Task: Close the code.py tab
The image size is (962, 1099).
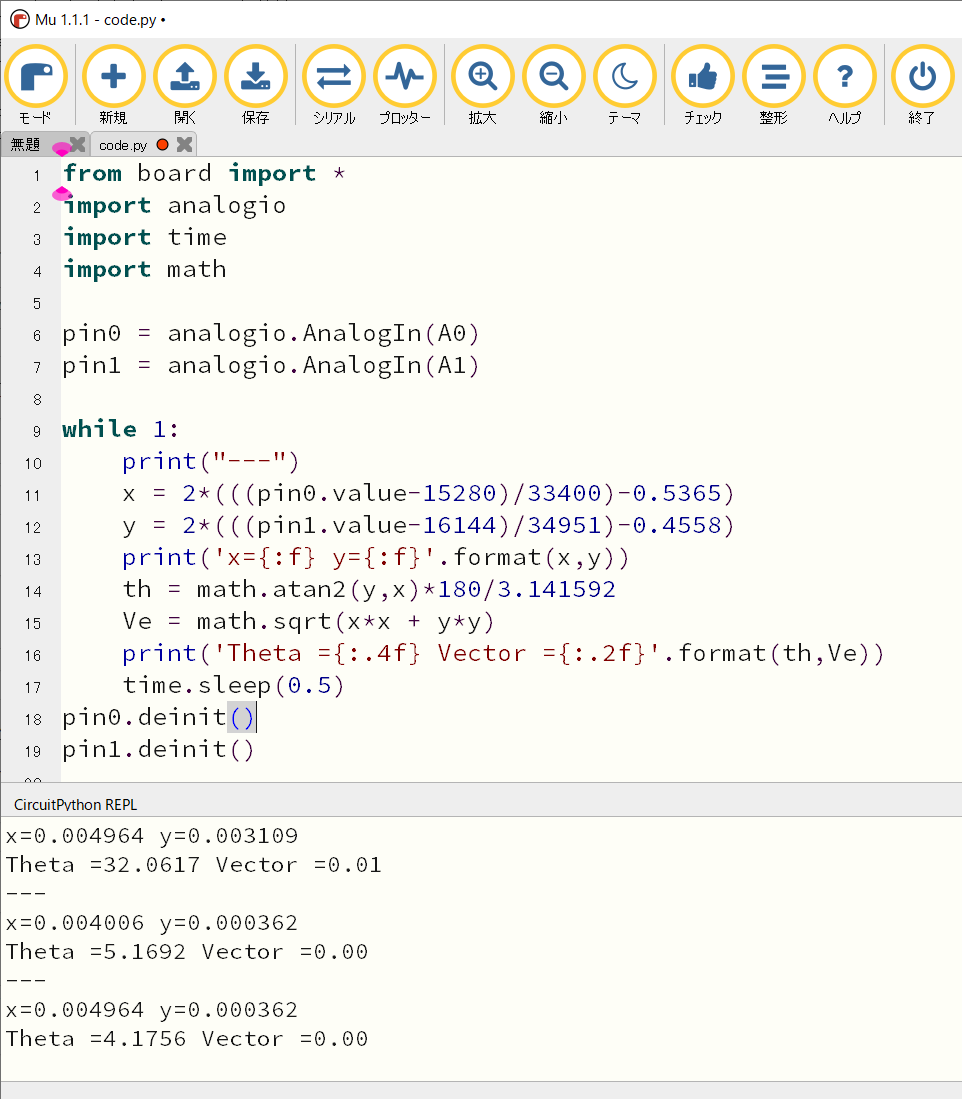Action: tap(184, 145)
